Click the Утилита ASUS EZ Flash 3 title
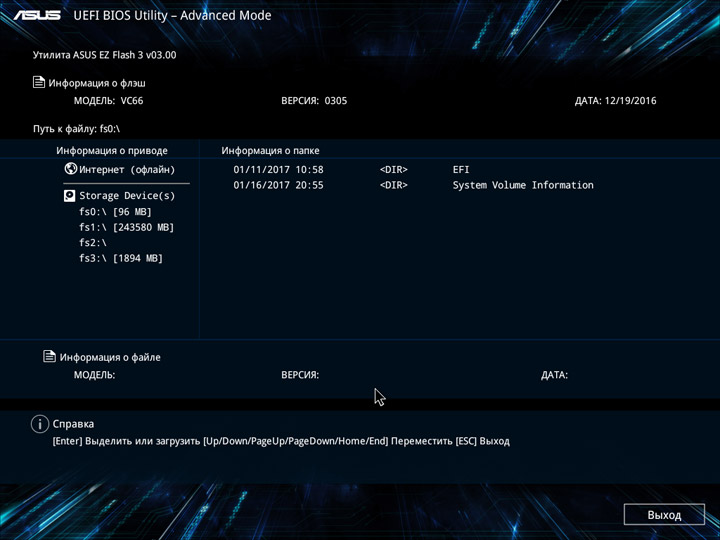This screenshot has height=540, width=720. click(x=104, y=55)
